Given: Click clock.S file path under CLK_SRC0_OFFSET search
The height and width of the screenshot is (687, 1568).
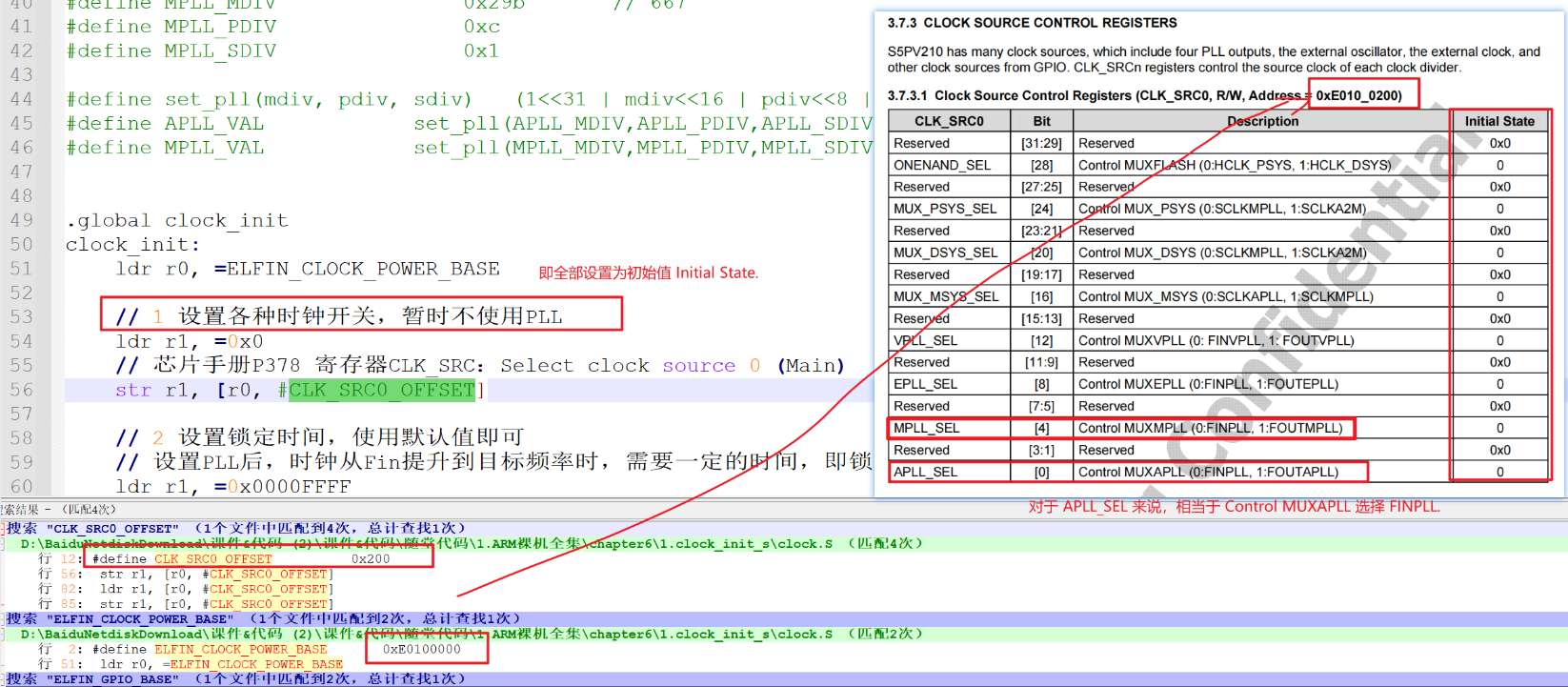Looking at the screenshot, I should (x=472, y=544).
